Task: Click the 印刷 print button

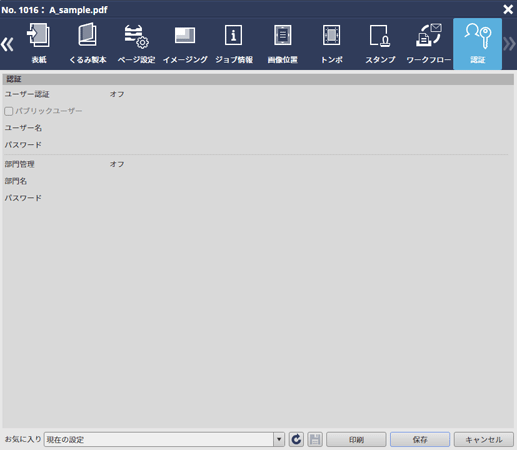Action: (x=356, y=439)
